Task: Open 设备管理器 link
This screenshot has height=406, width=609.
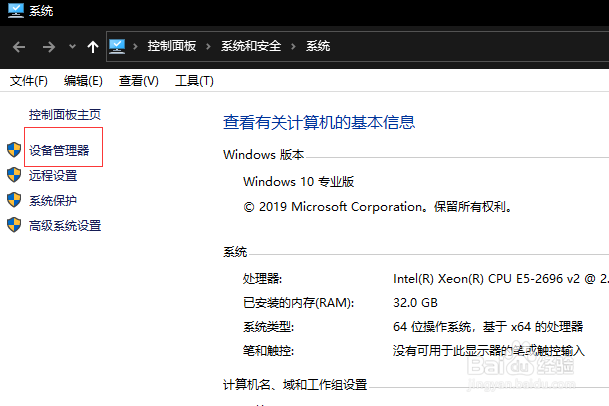Action: point(59,150)
